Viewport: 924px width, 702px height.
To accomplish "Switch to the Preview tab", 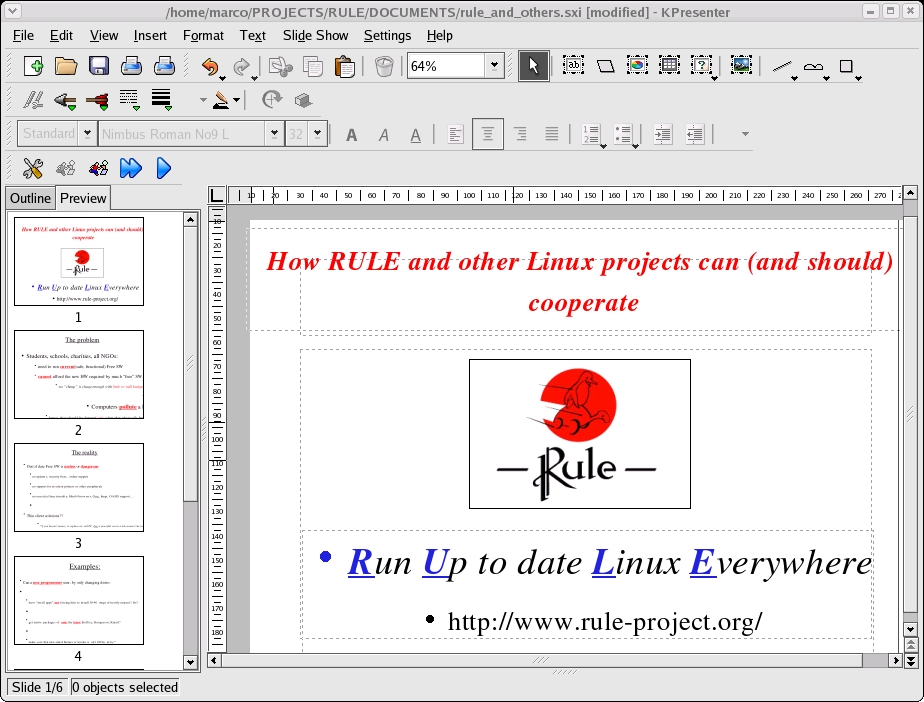I will [x=83, y=198].
